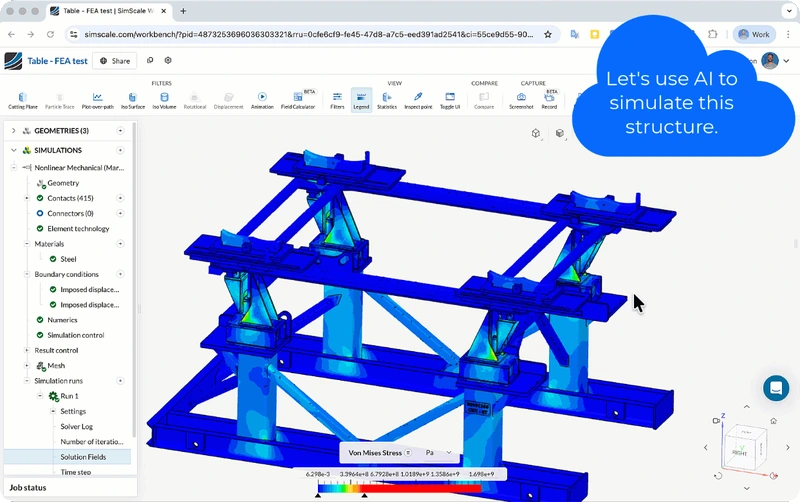Viewport: 800px width, 502px height.
Task: Expand the Mesh node
Action: pos(27,365)
